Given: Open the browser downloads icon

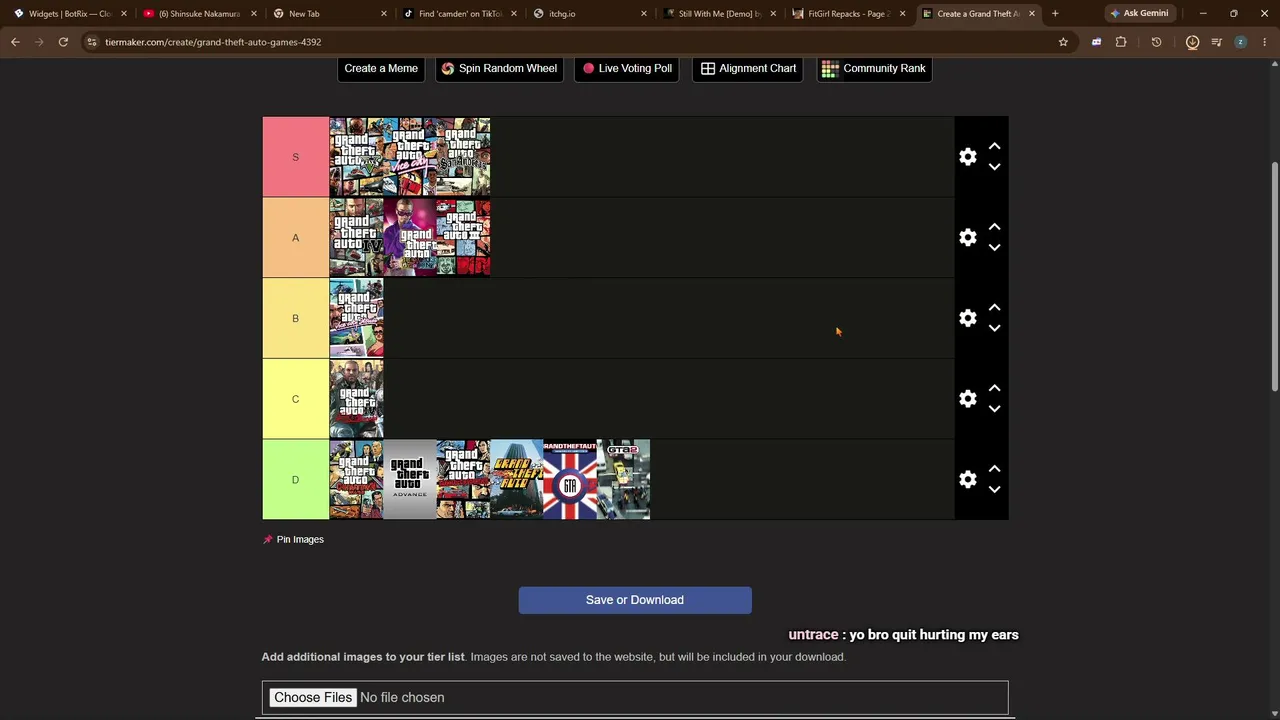Looking at the screenshot, I should 1192,42.
